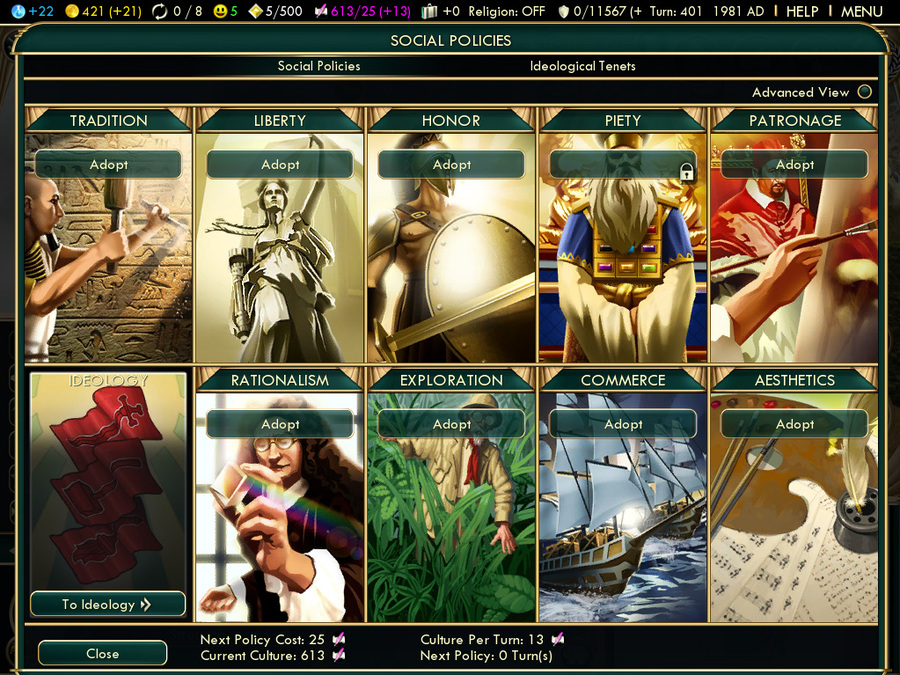
Task: Click the +22 science value
Action: click(41, 11)
